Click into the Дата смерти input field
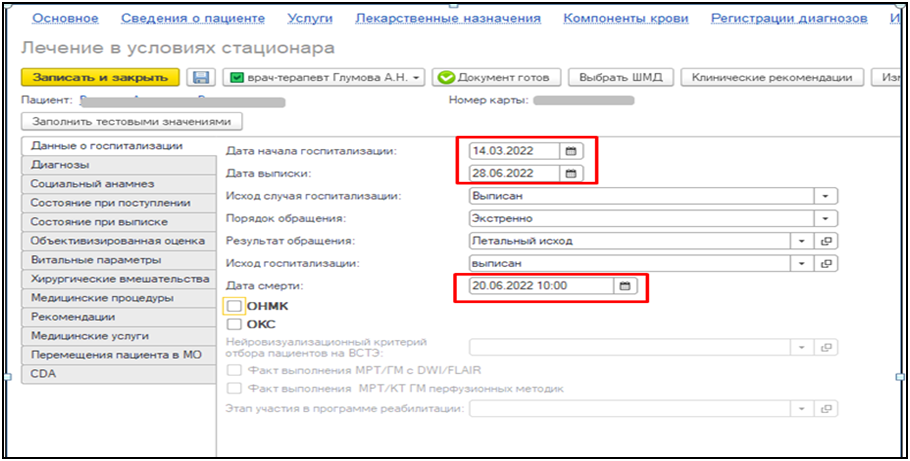 click(x=540, y=285)
